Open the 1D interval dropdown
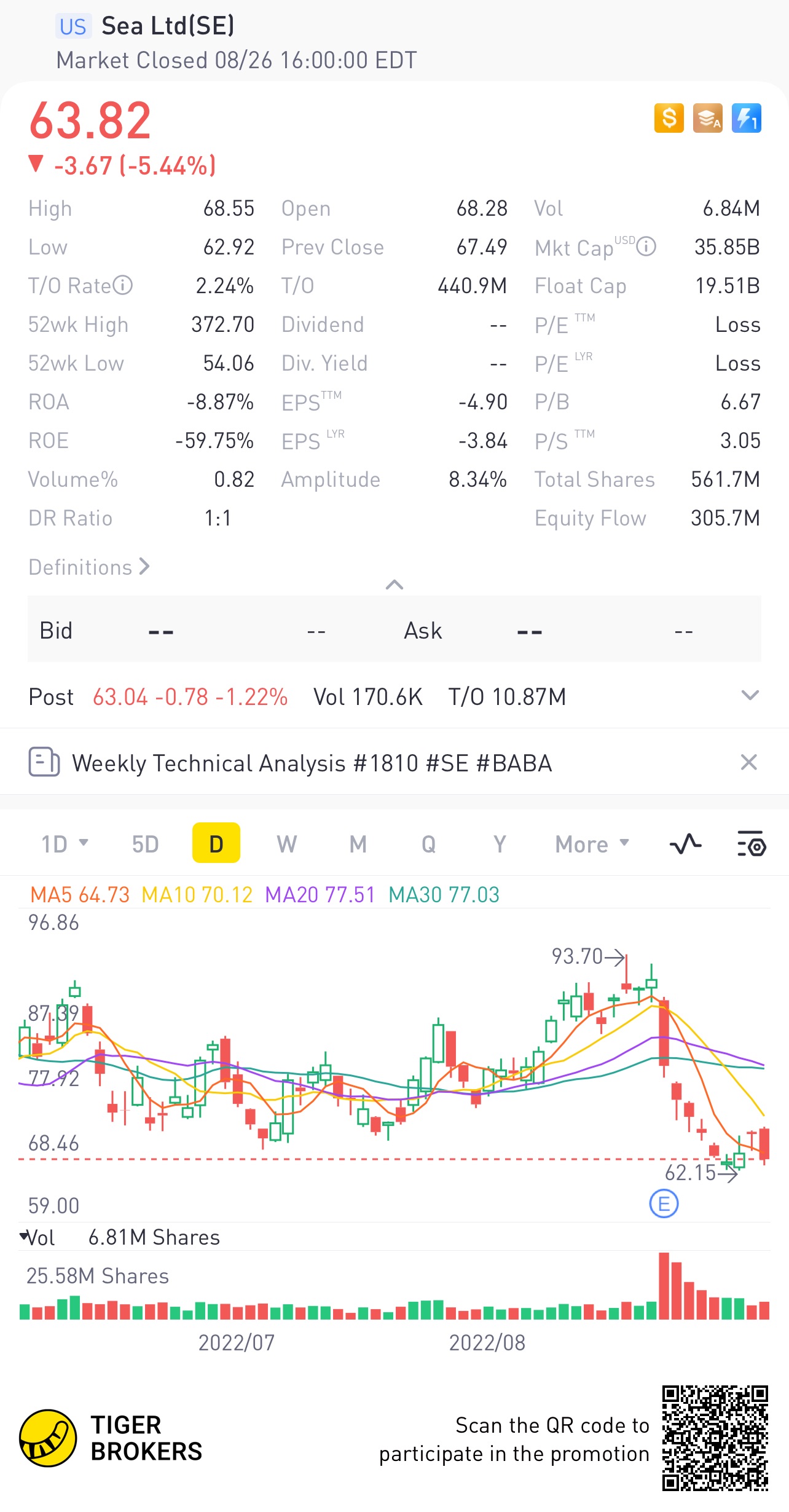 65,844
